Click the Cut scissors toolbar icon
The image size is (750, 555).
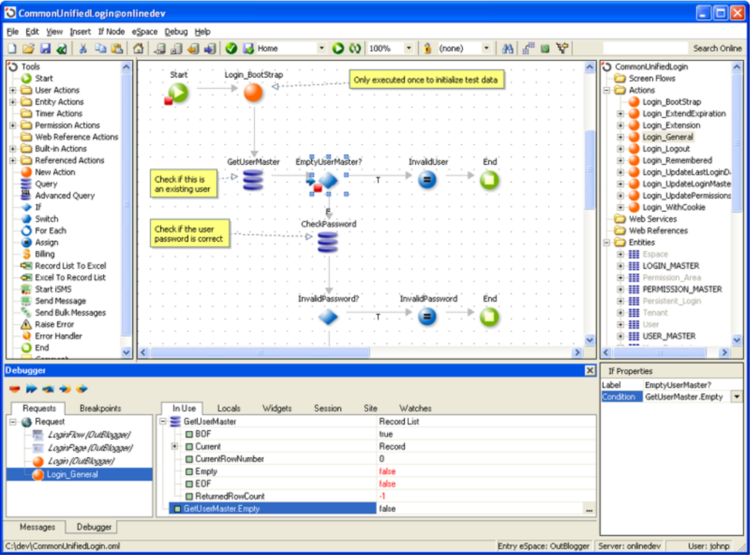pyautogui.click(x=83, y=48)
